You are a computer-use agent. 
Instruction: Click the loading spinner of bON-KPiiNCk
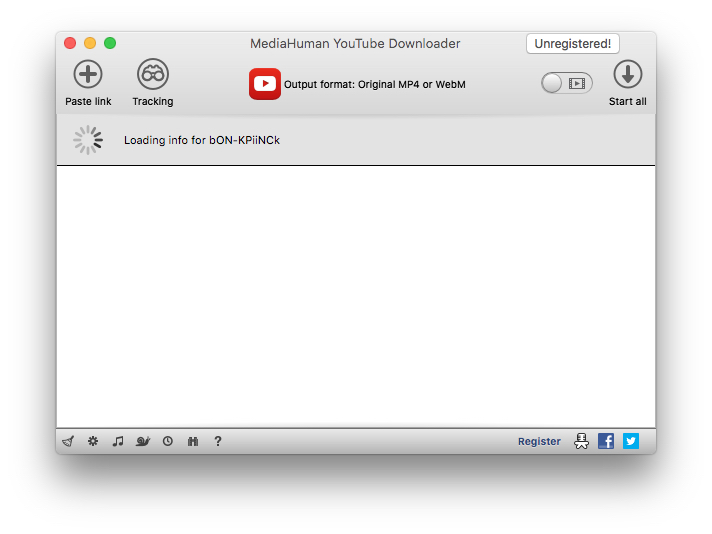click(x=88, y=140)
